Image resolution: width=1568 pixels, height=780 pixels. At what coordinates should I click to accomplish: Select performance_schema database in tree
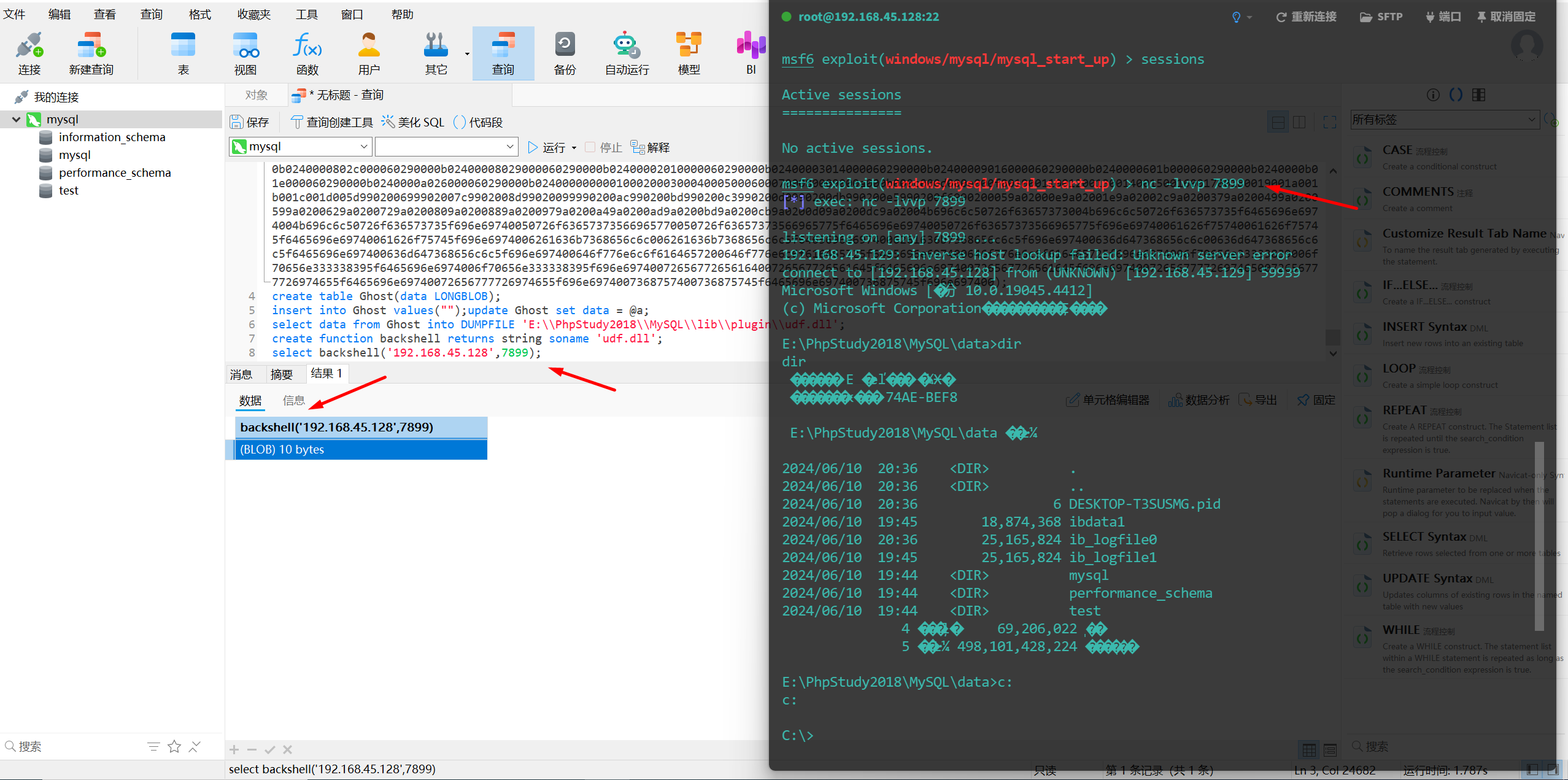click(115, 173)
